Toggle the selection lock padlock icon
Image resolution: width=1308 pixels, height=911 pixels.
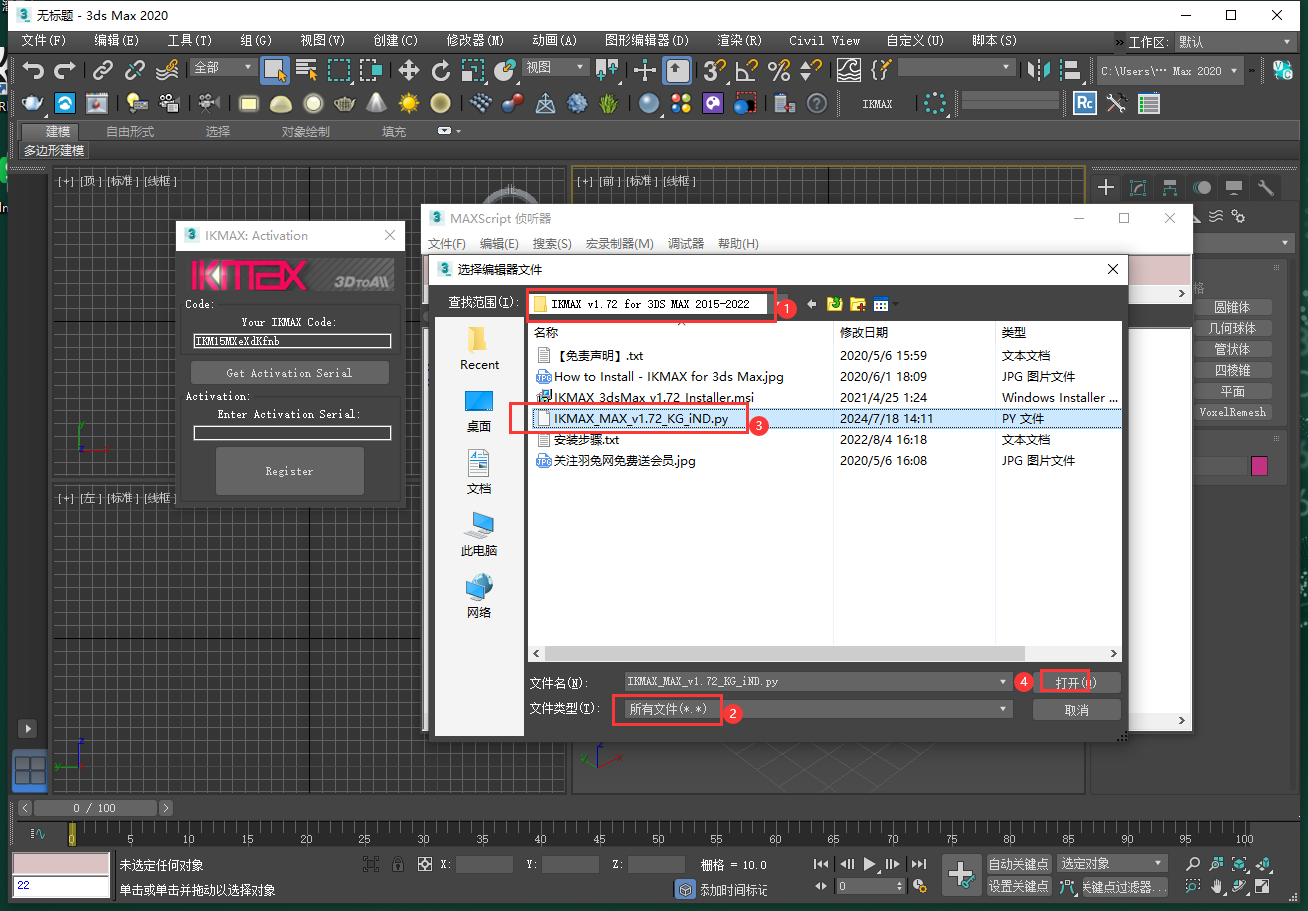397,864
